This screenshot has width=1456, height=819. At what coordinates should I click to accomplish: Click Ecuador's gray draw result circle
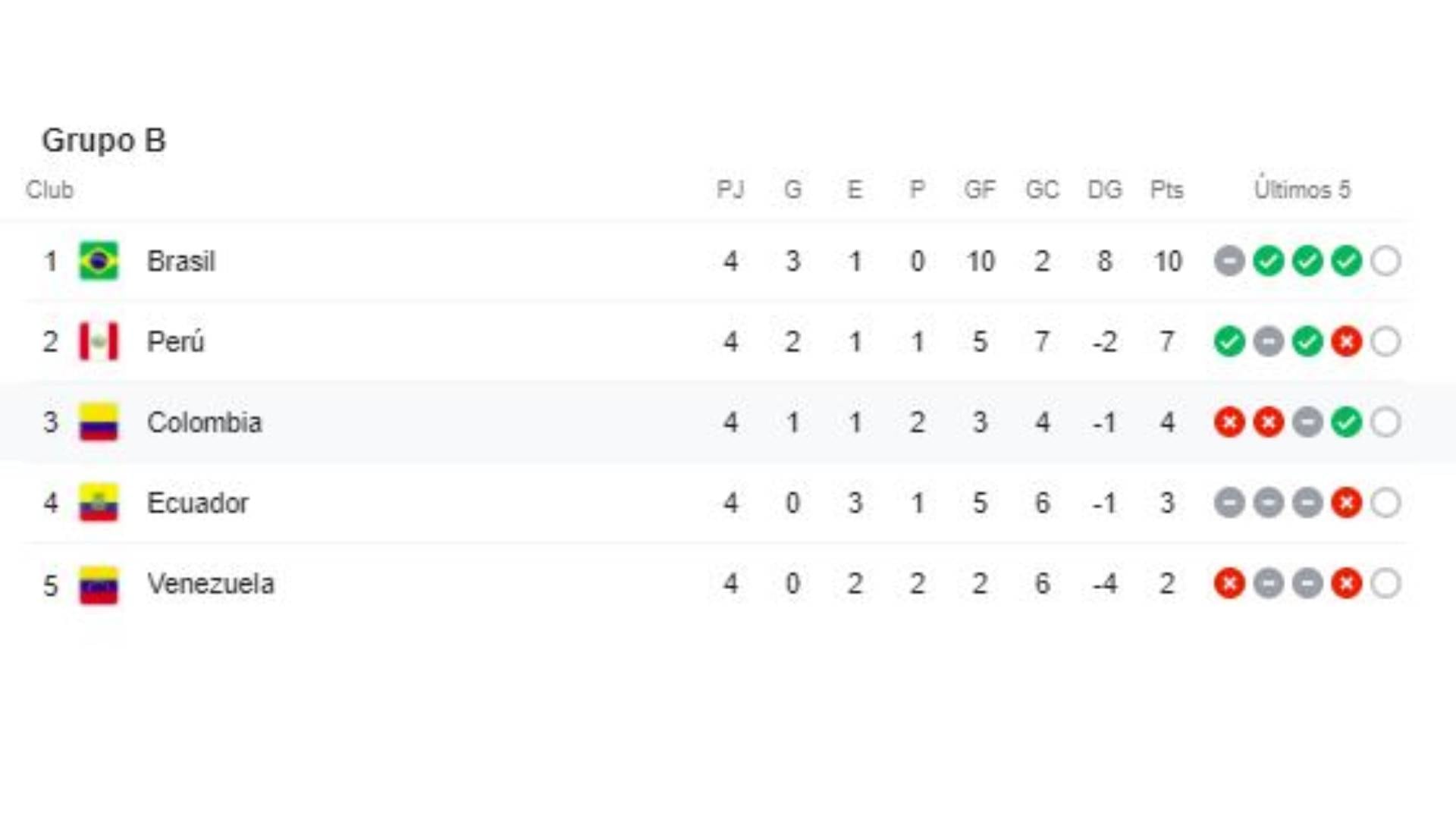[1228, 503]
